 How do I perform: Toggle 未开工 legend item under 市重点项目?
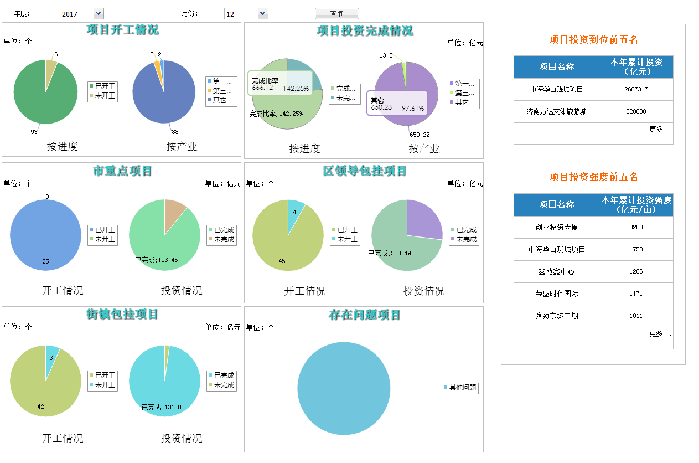point(105,240)
